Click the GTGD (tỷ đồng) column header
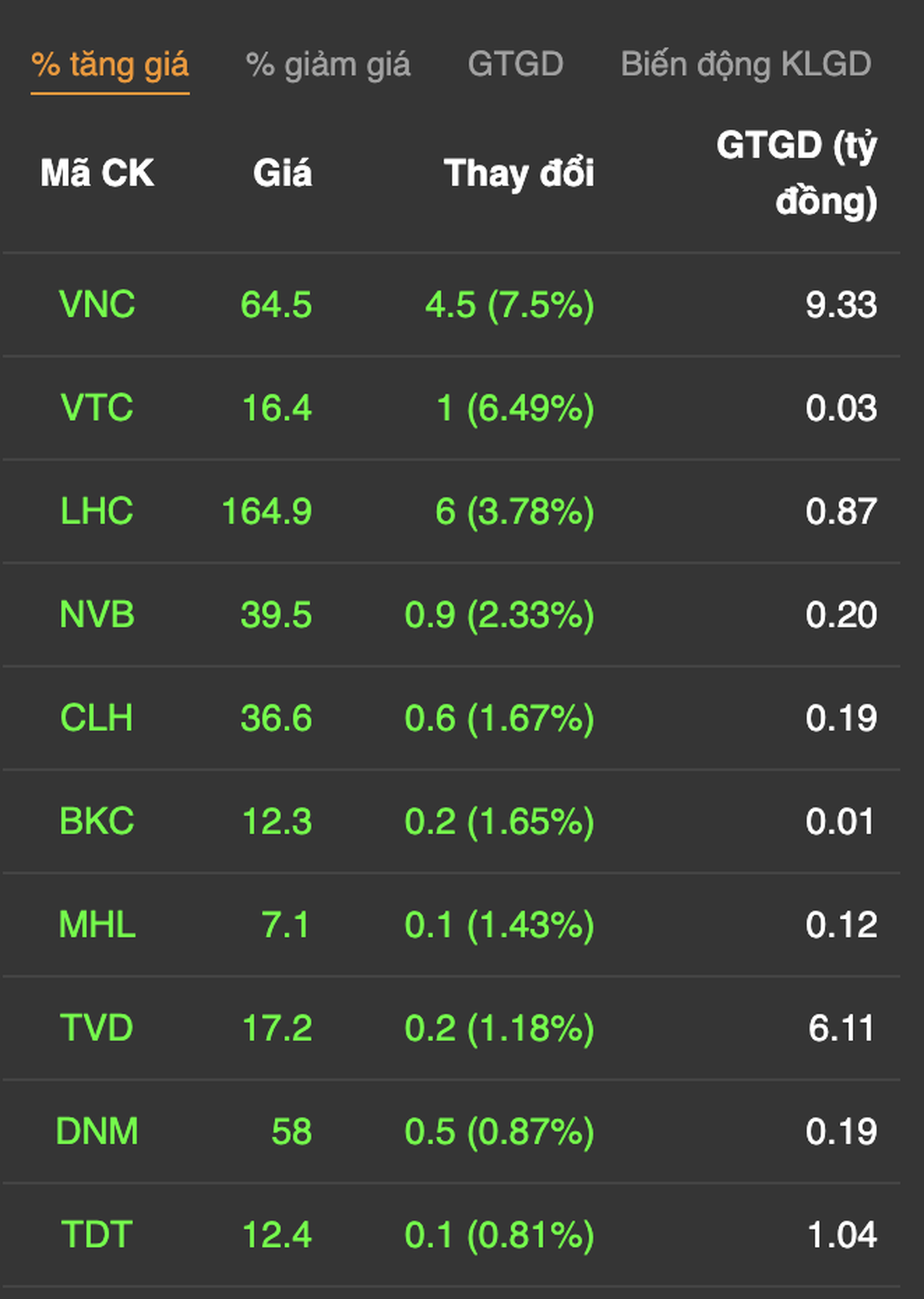The height and width of the screenshot is (1299, 924). click(796, 174)
